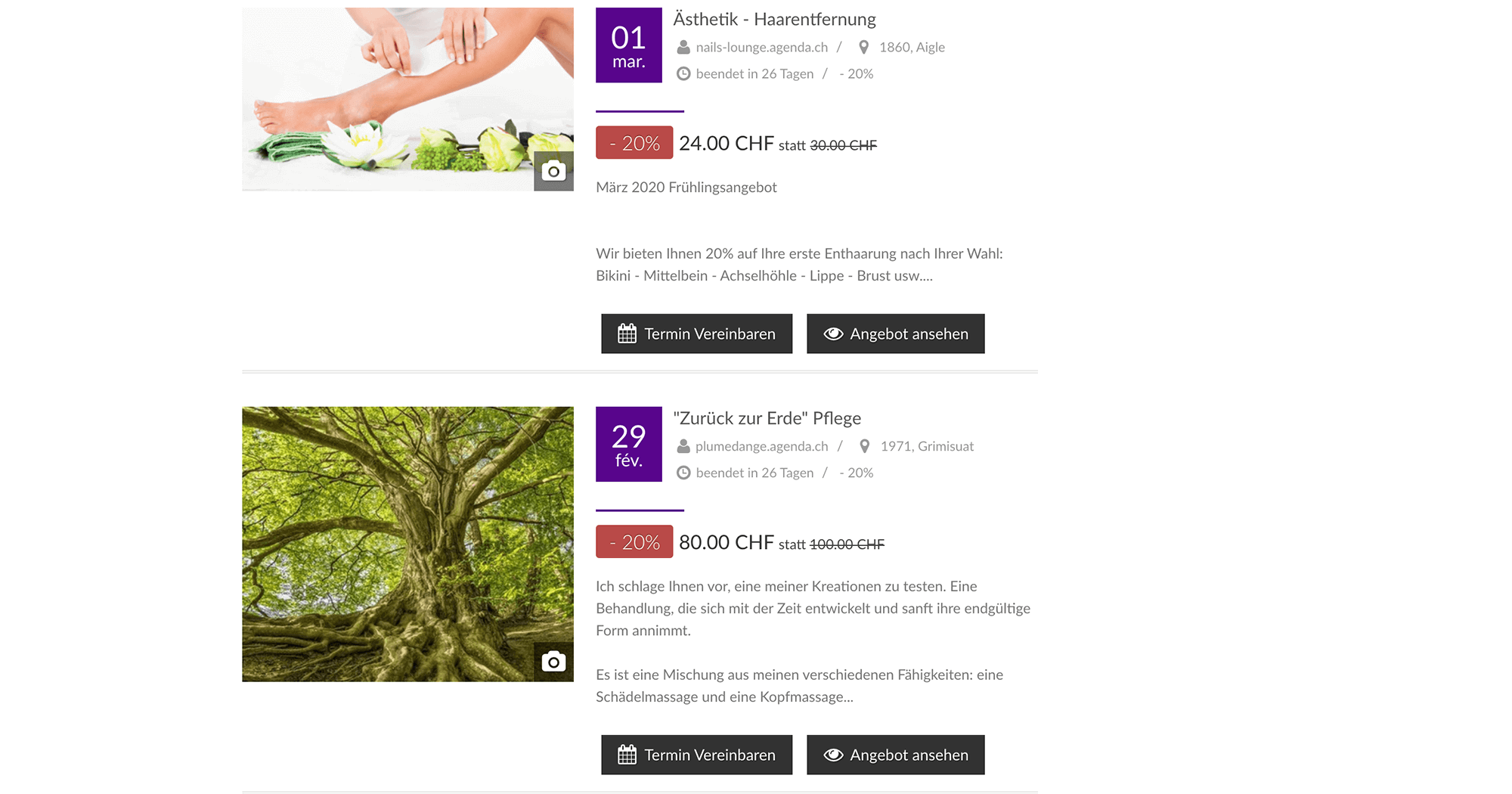
Task: Click clock icon in Zurück zur Erde offer
Action: (x=683, y=473)
